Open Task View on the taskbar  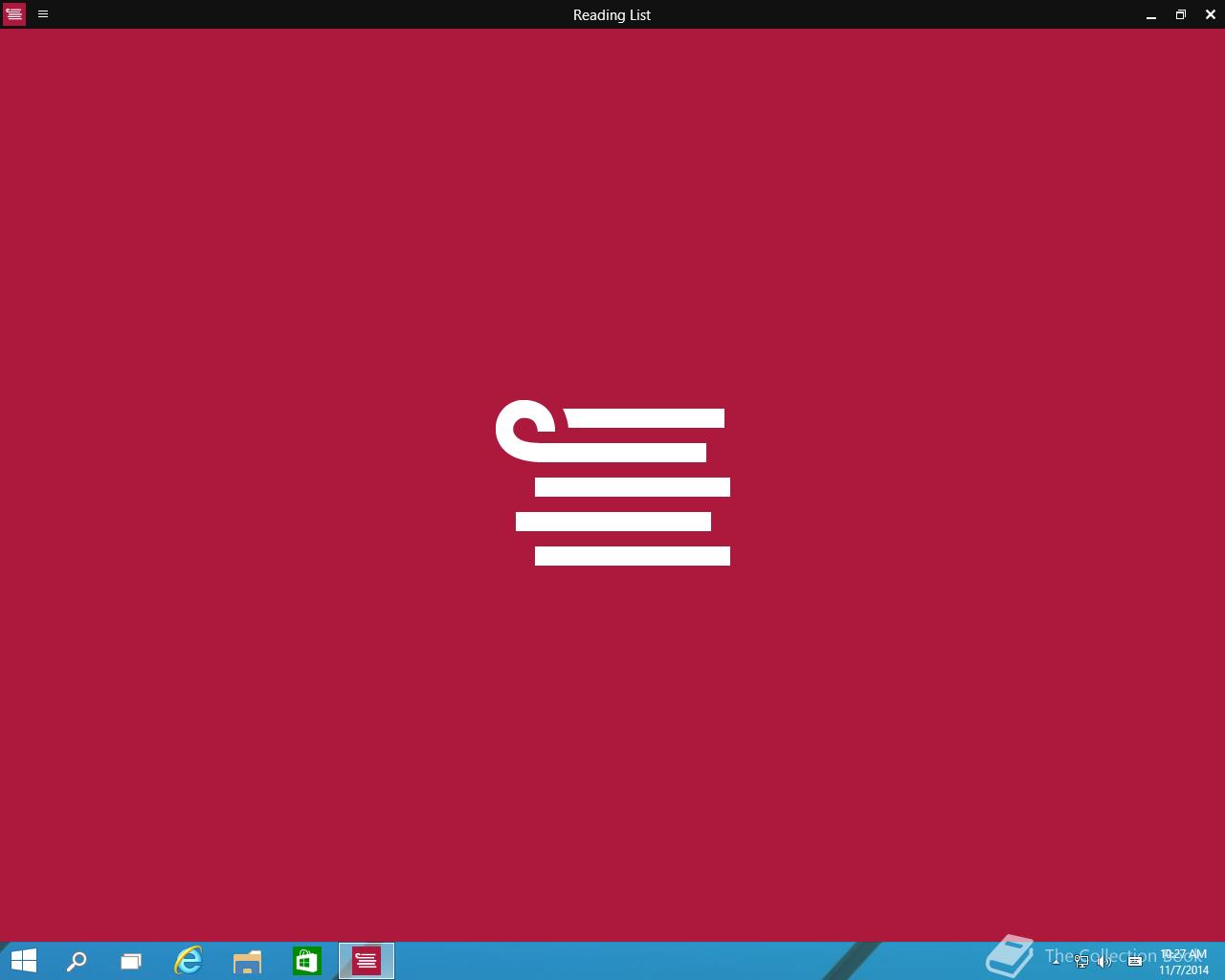tap(131, 961)
